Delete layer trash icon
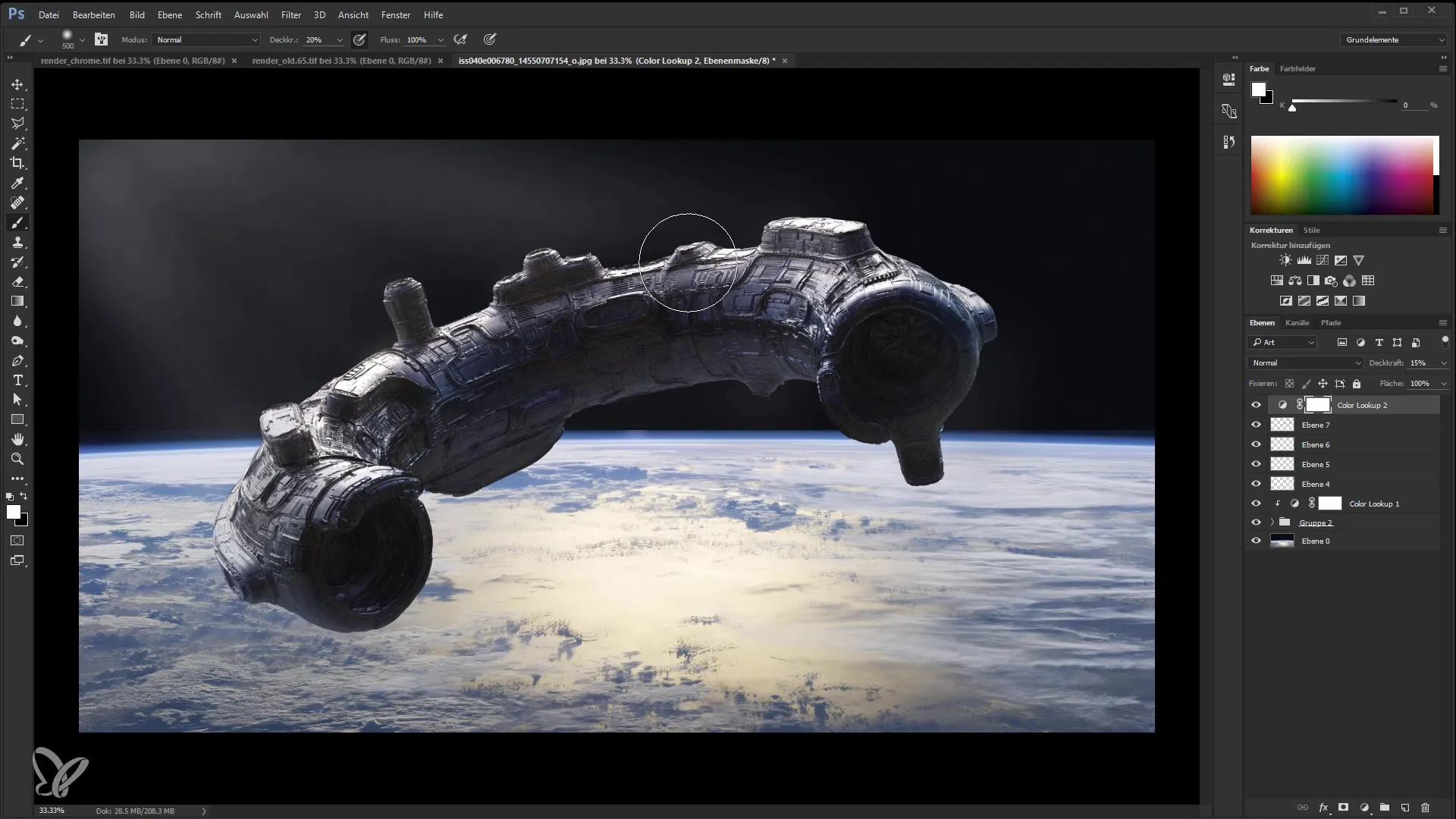The width and height of the screenshot is (1456, 819). click(1425, 808)
